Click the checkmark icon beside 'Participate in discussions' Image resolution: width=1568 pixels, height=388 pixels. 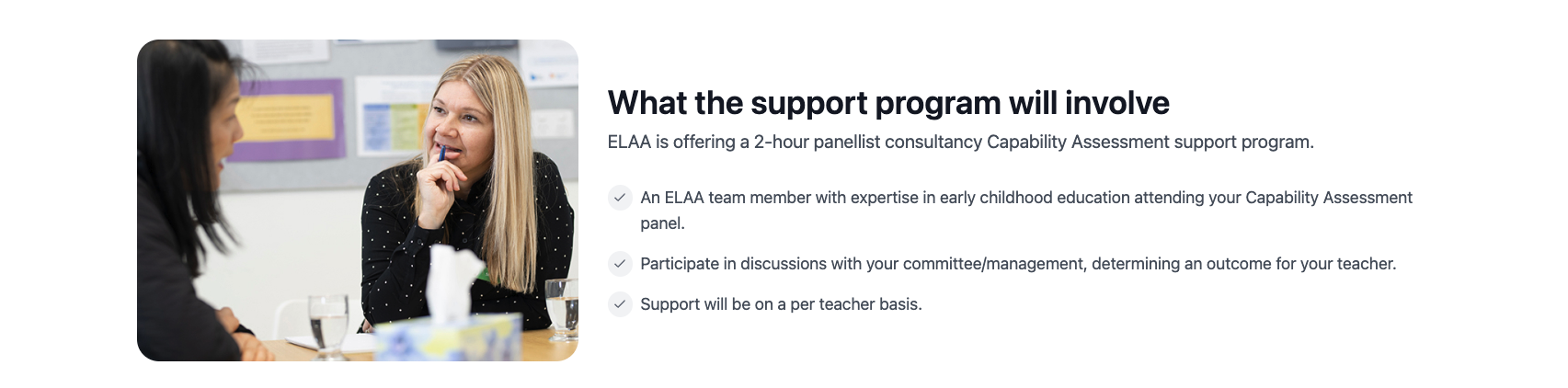coord(620,264)
